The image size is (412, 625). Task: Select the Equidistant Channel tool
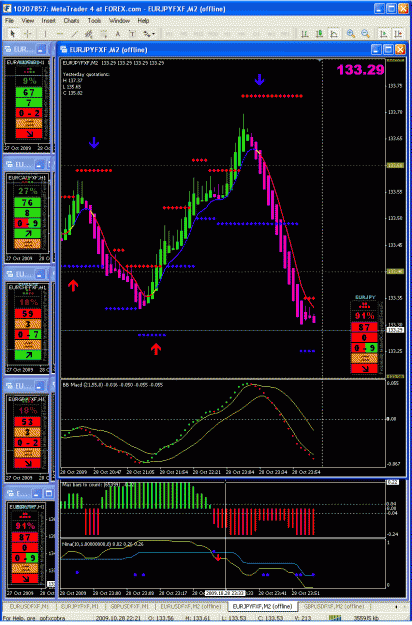pyautogui.click(x=88, y=34)
